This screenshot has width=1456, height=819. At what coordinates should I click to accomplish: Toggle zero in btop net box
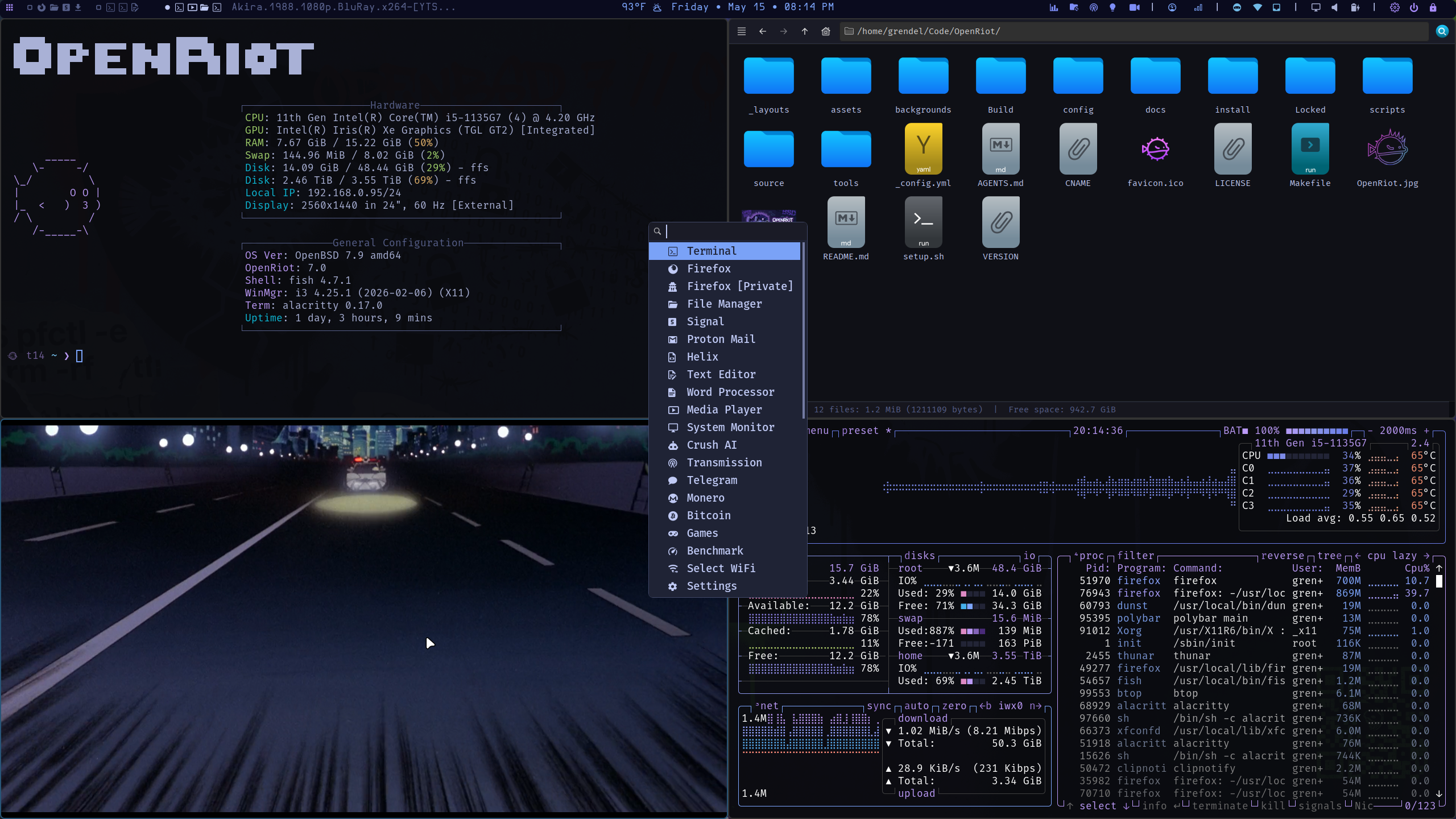click(x=954, y=706)
